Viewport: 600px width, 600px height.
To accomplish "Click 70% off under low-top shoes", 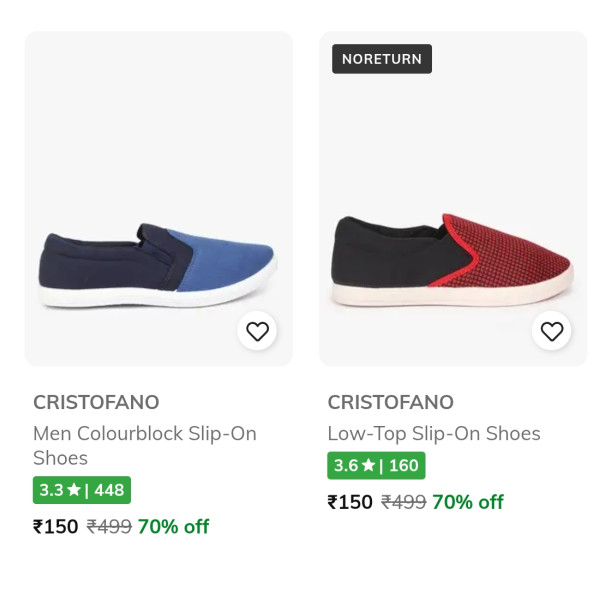I will 467,502.
